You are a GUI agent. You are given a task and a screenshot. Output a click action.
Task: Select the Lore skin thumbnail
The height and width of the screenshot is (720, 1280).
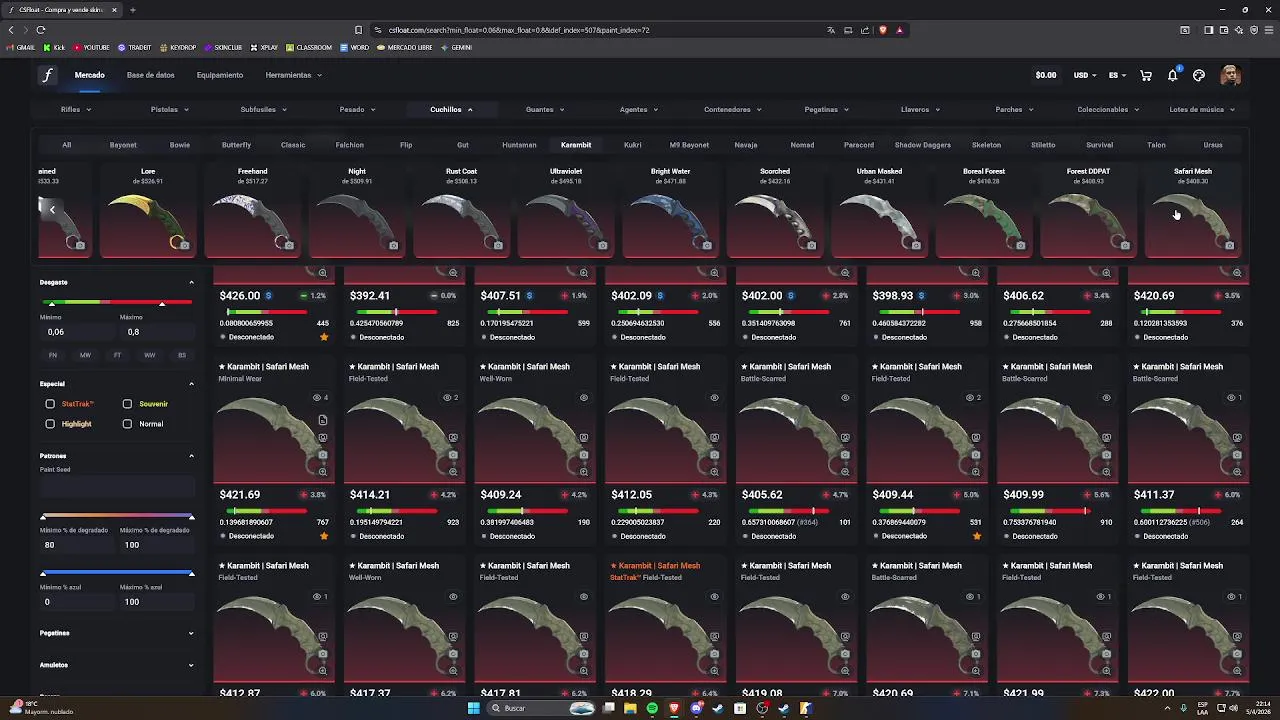point(148,212)
